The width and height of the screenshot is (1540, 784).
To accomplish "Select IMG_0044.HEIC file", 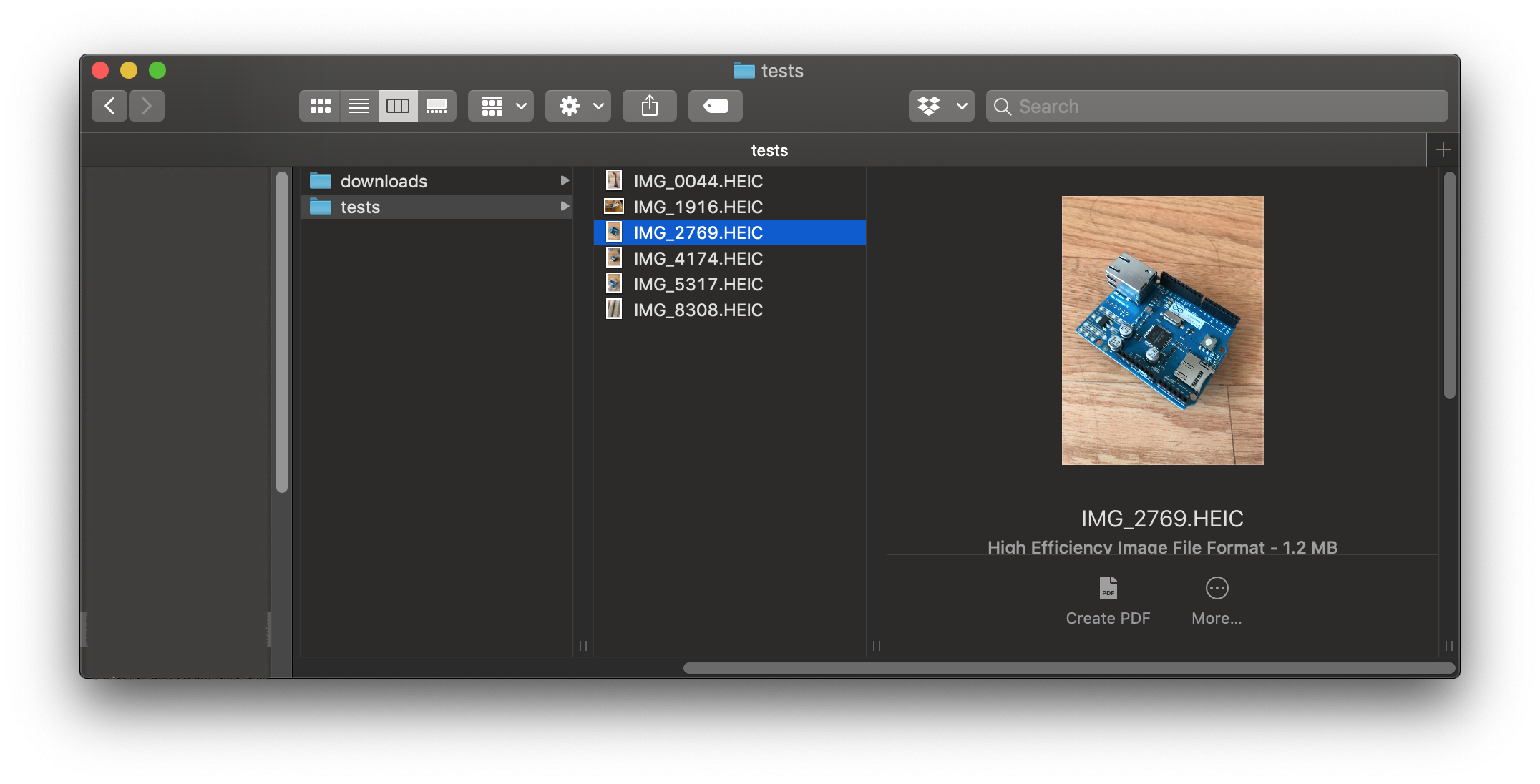I will pyautogui.click(x=698, y=181).
